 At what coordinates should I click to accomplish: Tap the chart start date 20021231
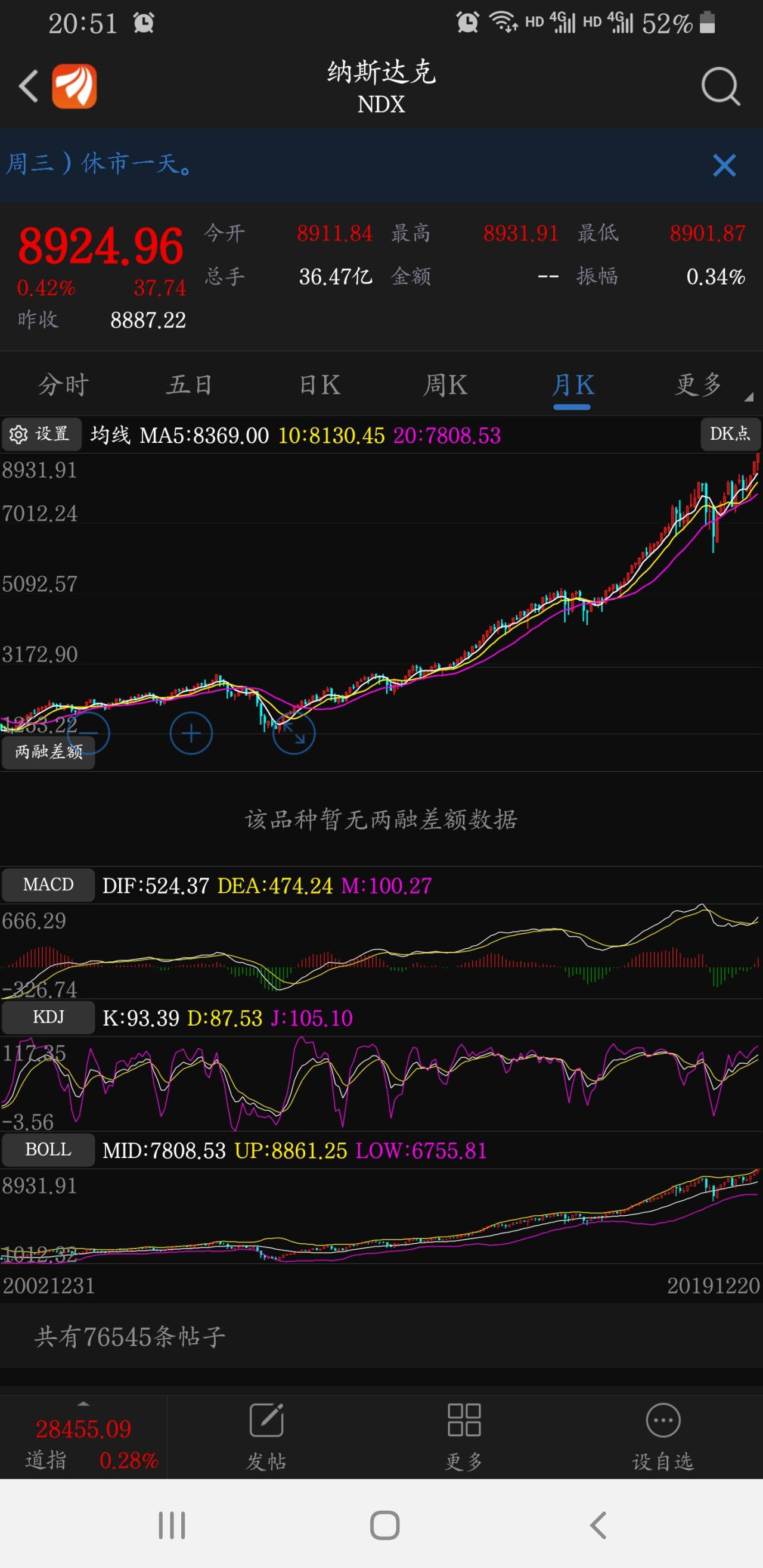pos(49,1286)
